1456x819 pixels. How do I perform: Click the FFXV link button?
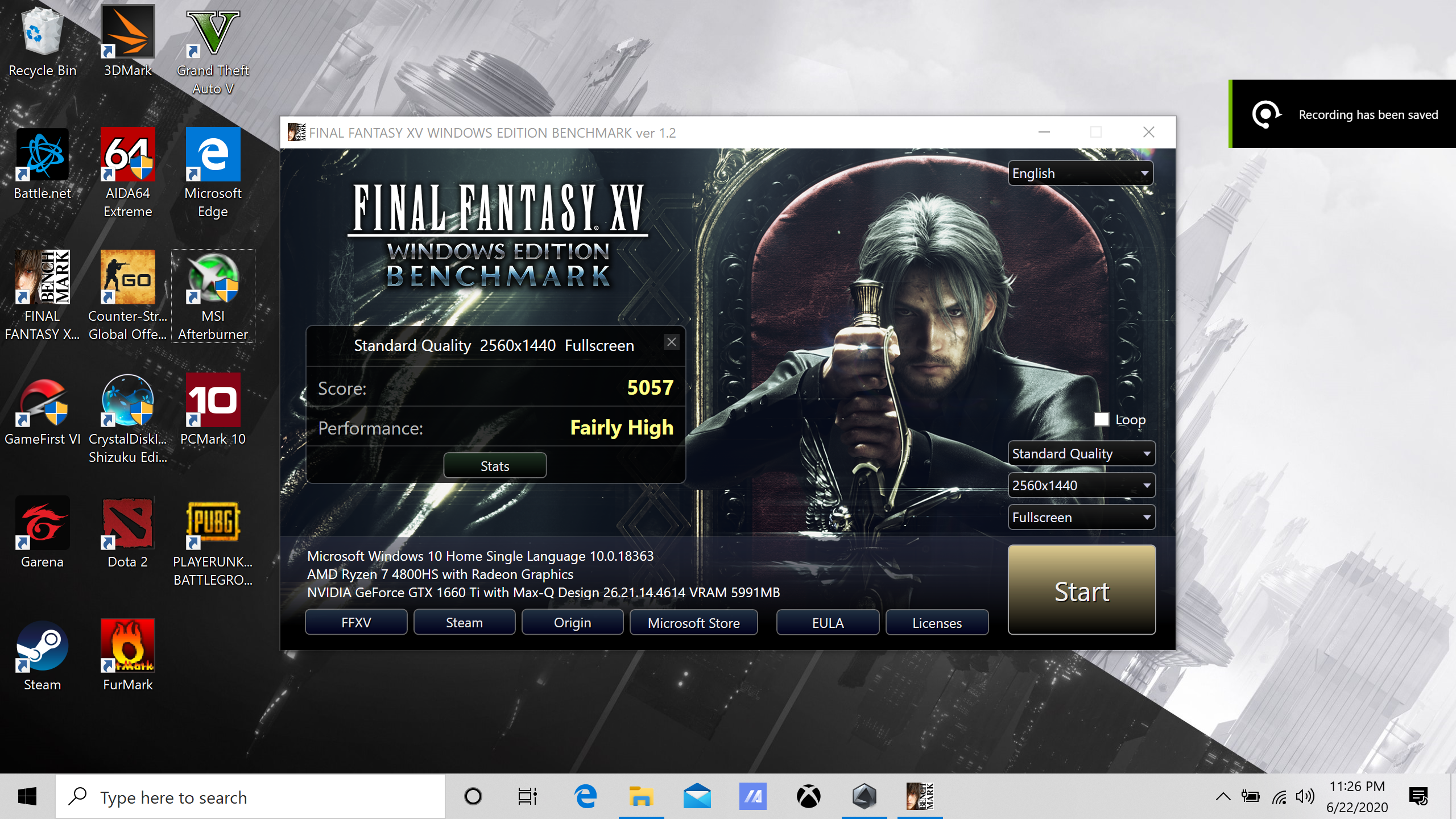pyautogui.click(x=356, y=622)
